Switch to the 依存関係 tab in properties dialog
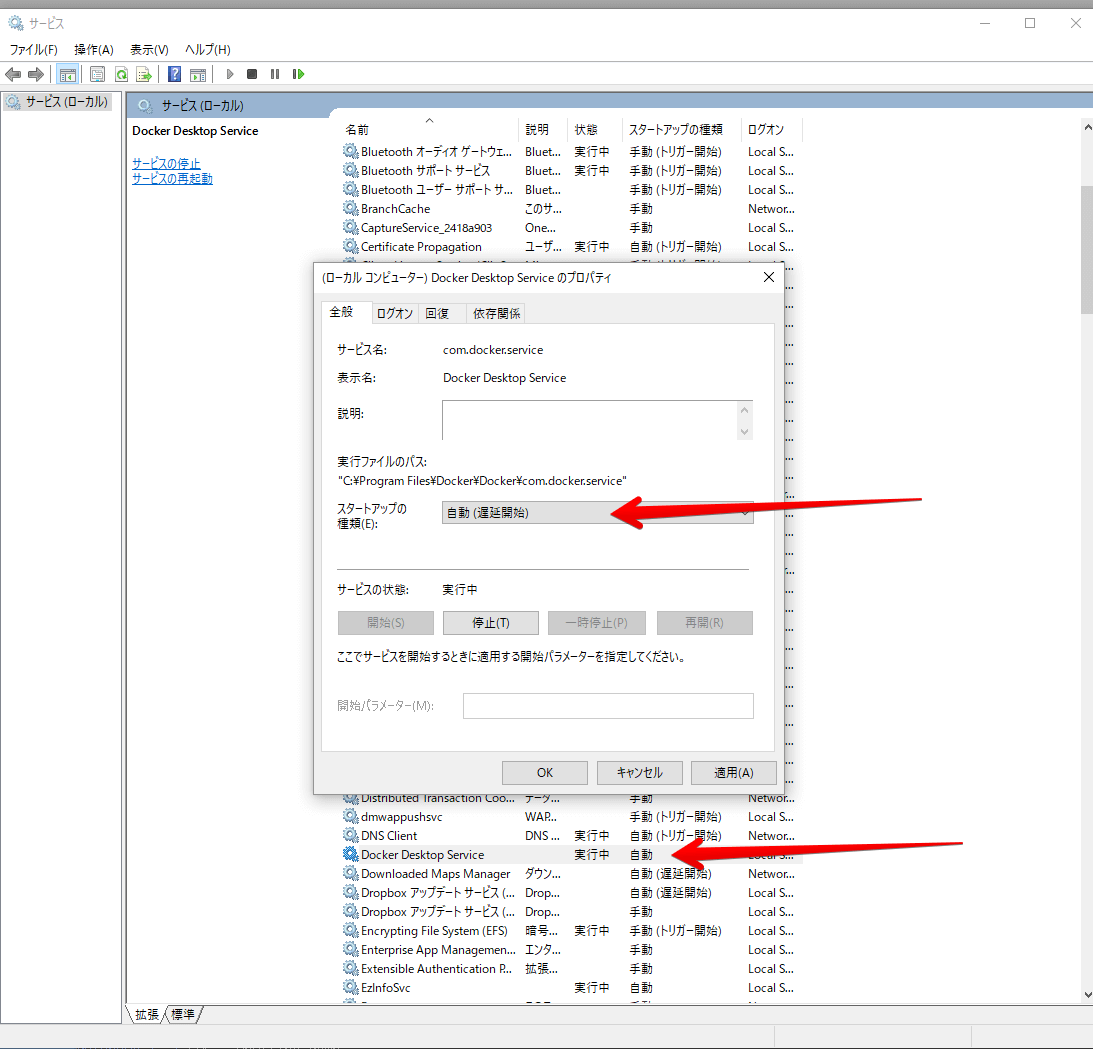Viewport: 1093px width, 1049px height. (496, 314)
